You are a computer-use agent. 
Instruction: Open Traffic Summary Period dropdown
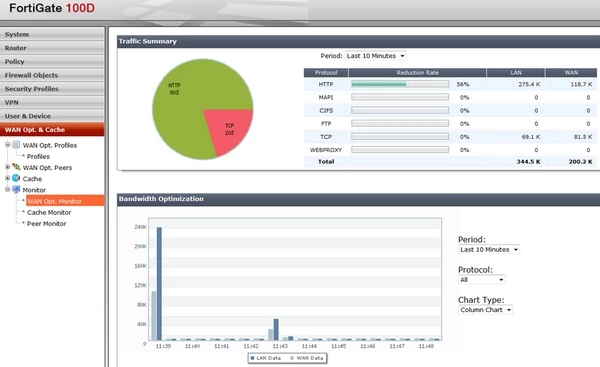pos(375,56)
